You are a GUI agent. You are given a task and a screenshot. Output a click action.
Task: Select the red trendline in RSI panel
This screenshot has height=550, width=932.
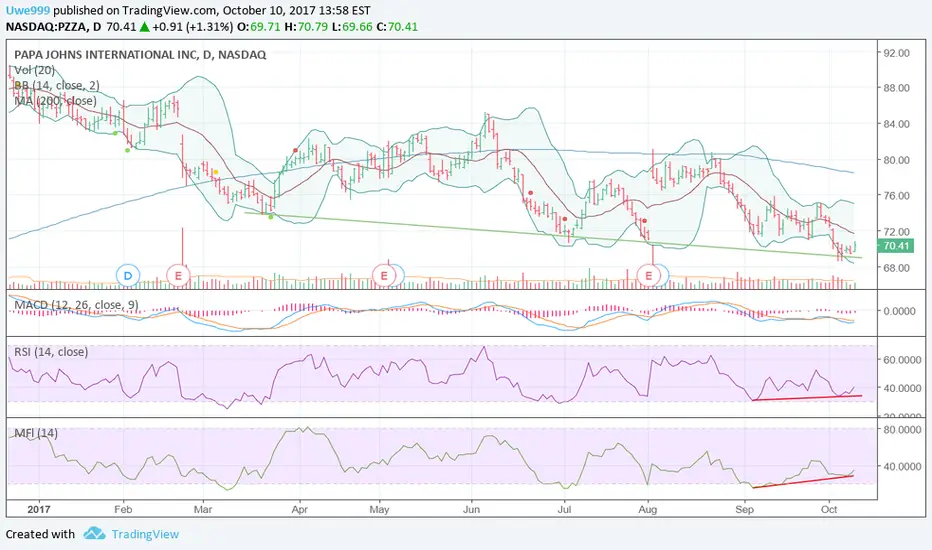[807, 398]
